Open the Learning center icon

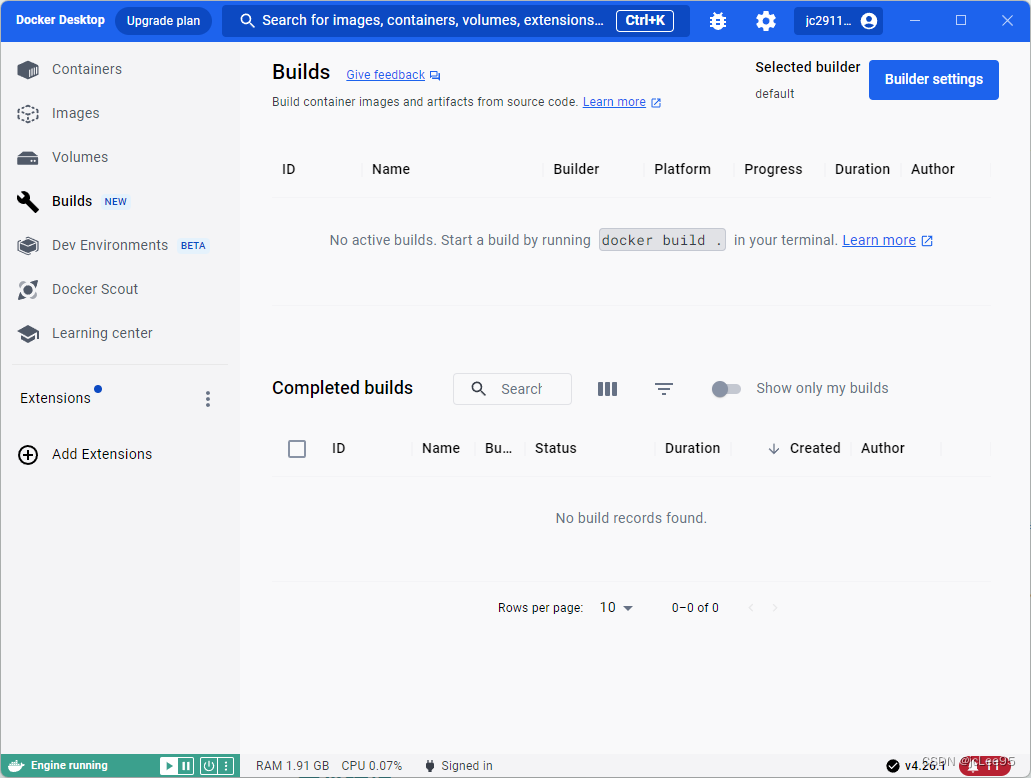[x=28, y=333]
